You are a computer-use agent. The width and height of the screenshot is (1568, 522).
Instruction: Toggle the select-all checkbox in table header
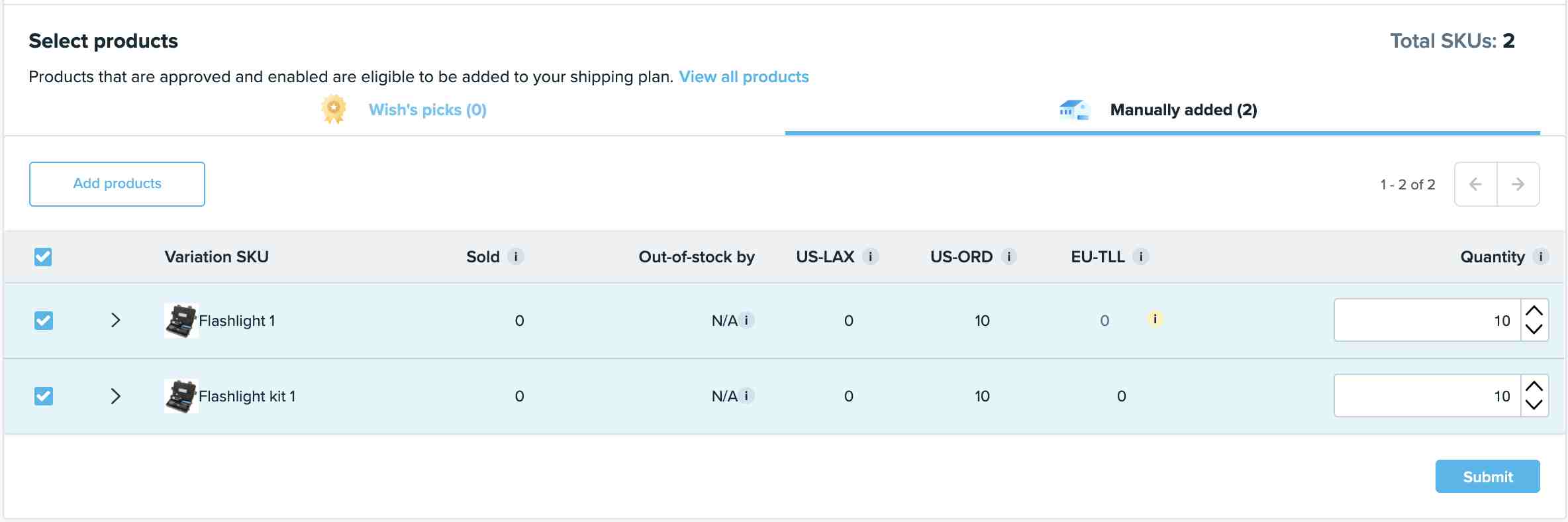pyautogui.click(x=43, y=256)
